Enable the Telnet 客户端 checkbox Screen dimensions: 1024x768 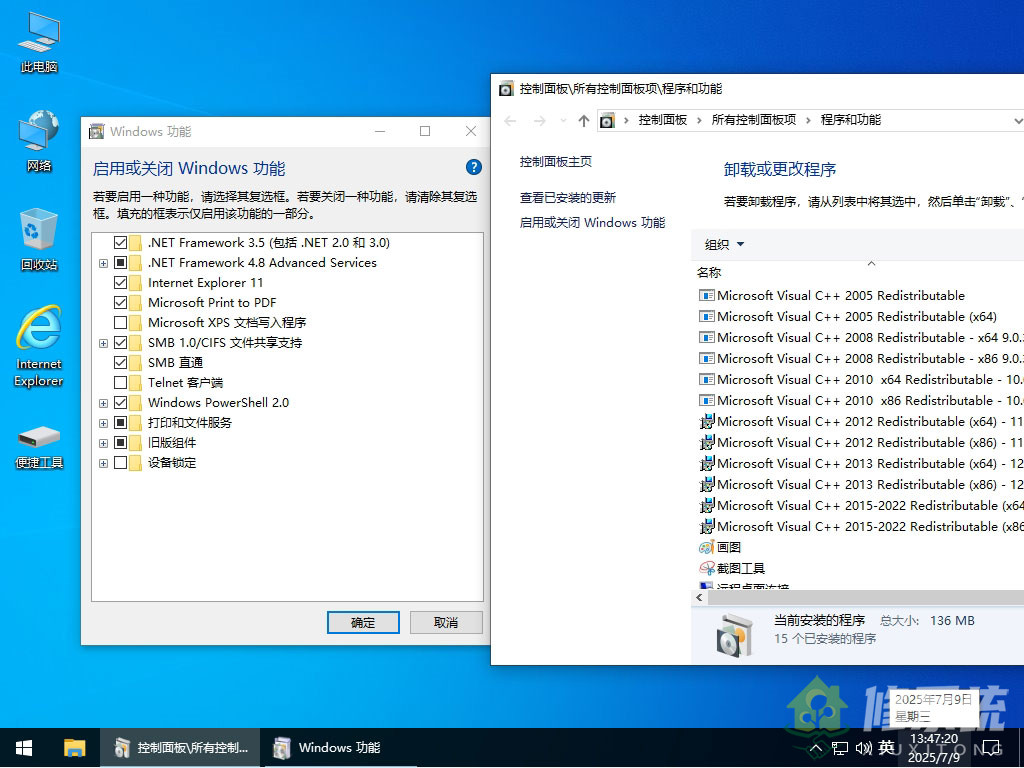(121, 383)
